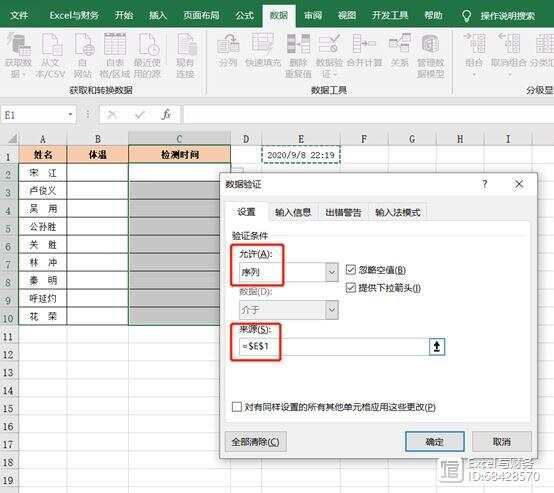Switch to IME Mode (输入法模式) tab
The image size is (554, 493).
click(397, 212)
